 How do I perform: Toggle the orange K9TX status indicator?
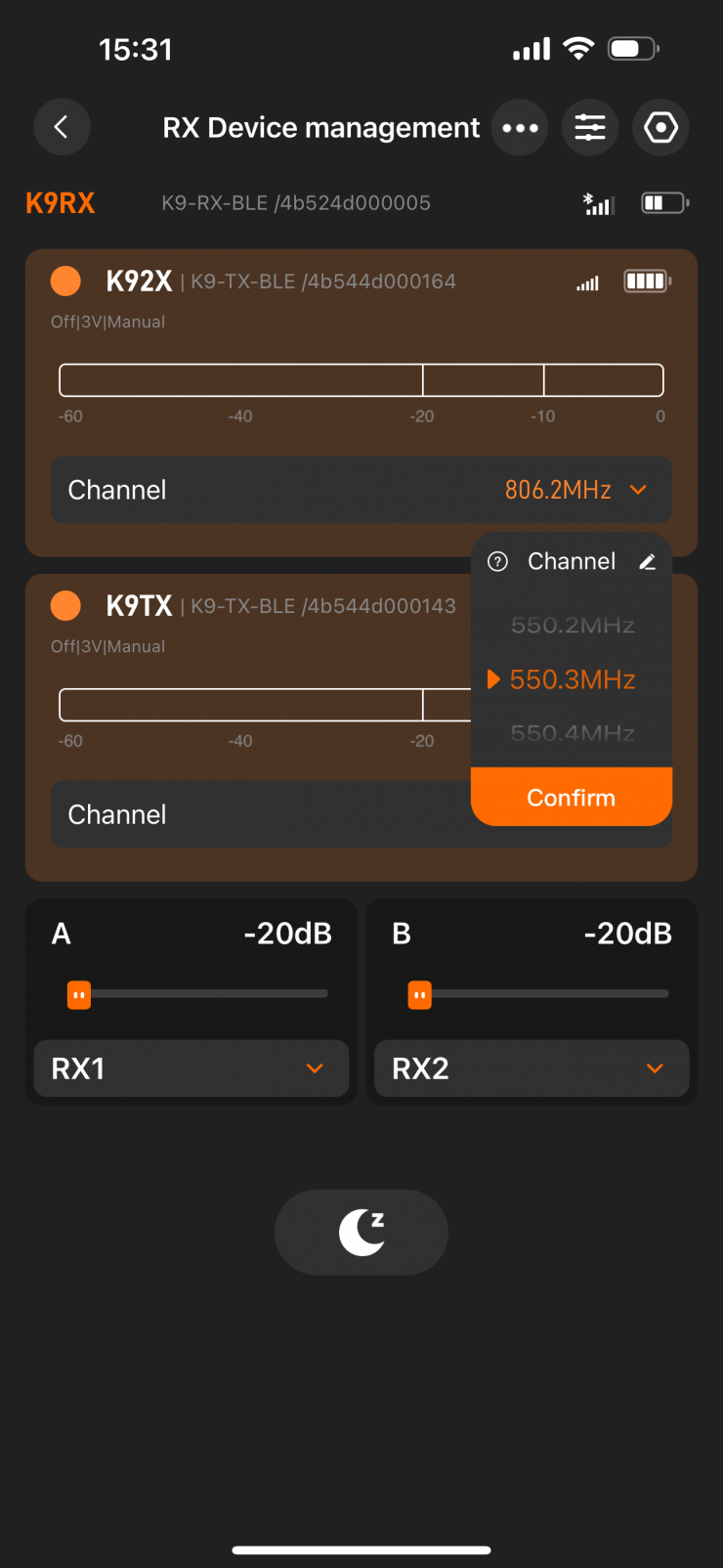click(x=65, y=606)
